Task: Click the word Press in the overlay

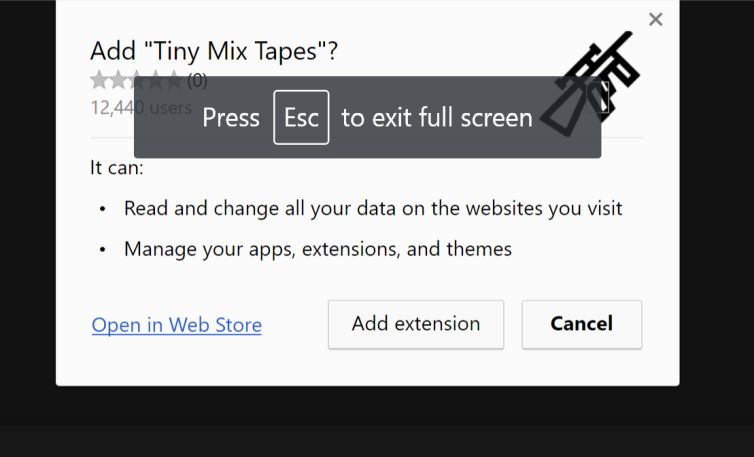Action: pos(230,118)
